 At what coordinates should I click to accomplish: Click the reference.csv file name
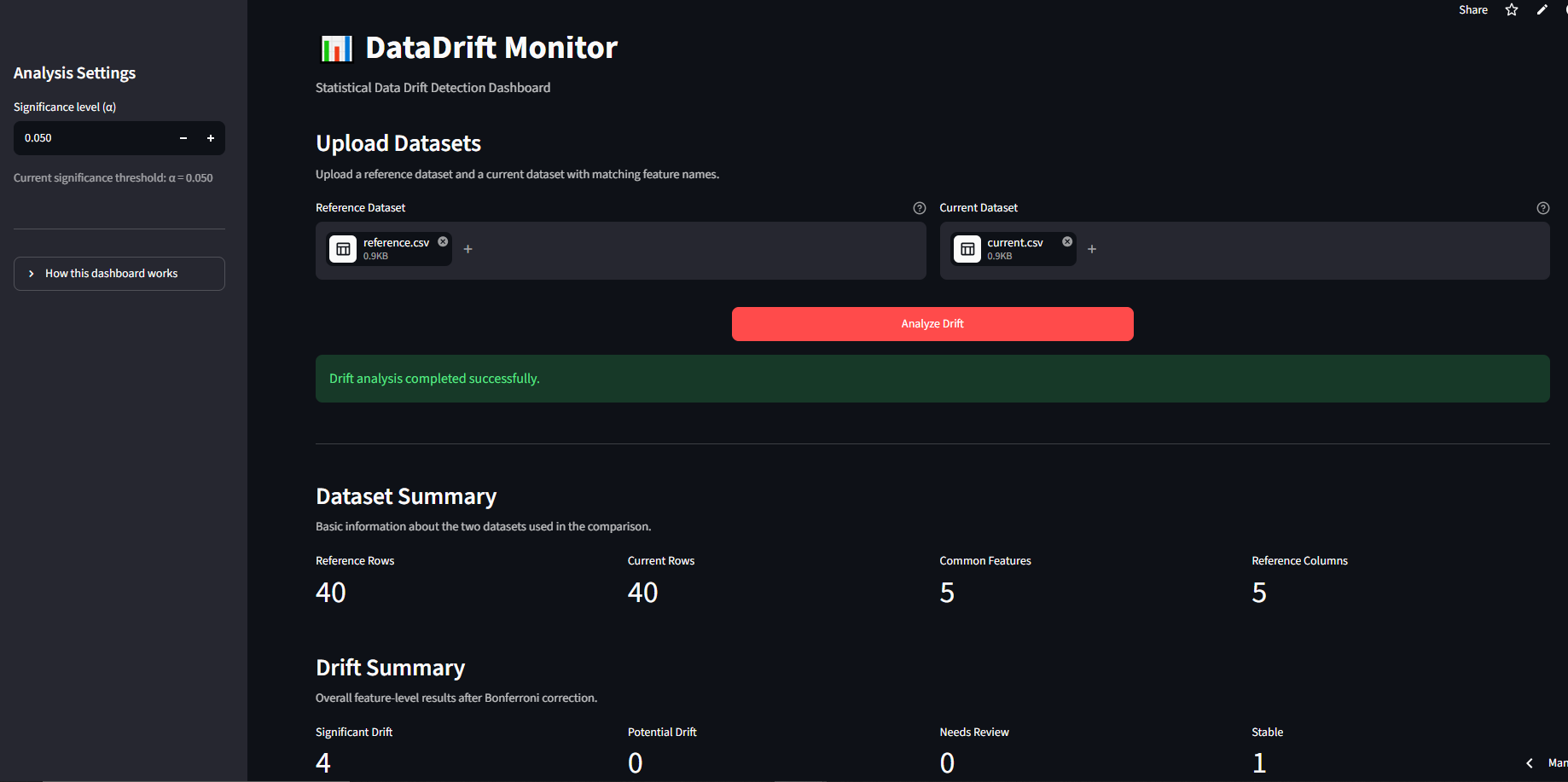coord(396,243)
